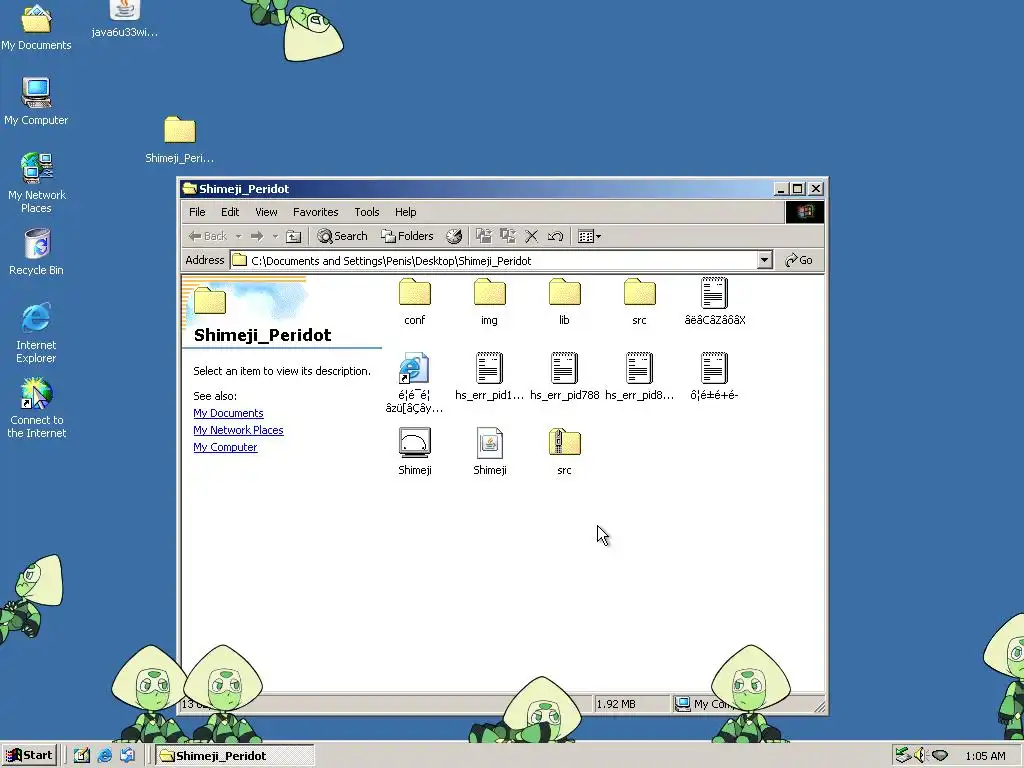This screenshot has width=1024, height=768.
Task: Click the Undo toolbar icon
Action: click(556, 236)
